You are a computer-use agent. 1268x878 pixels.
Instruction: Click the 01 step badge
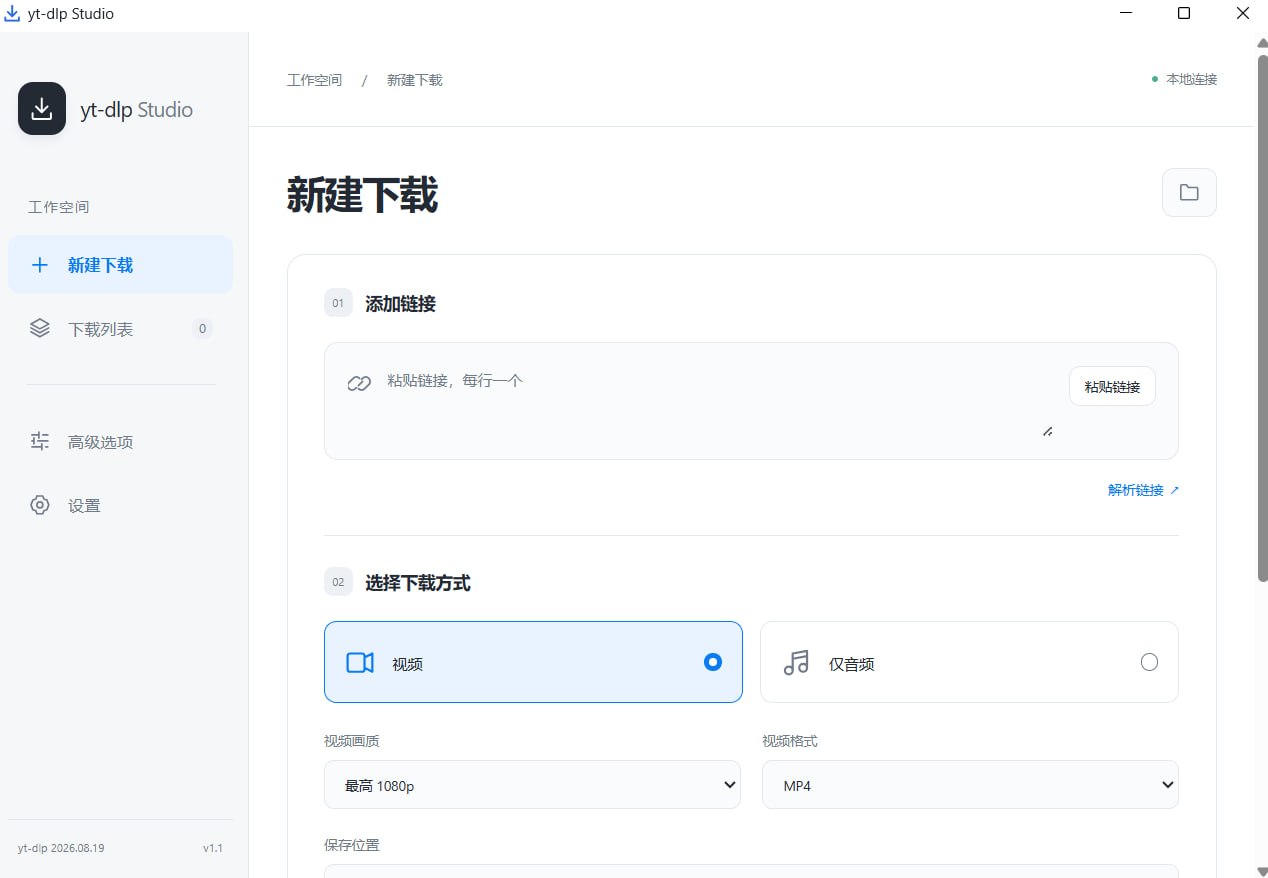tap(338, 303)
